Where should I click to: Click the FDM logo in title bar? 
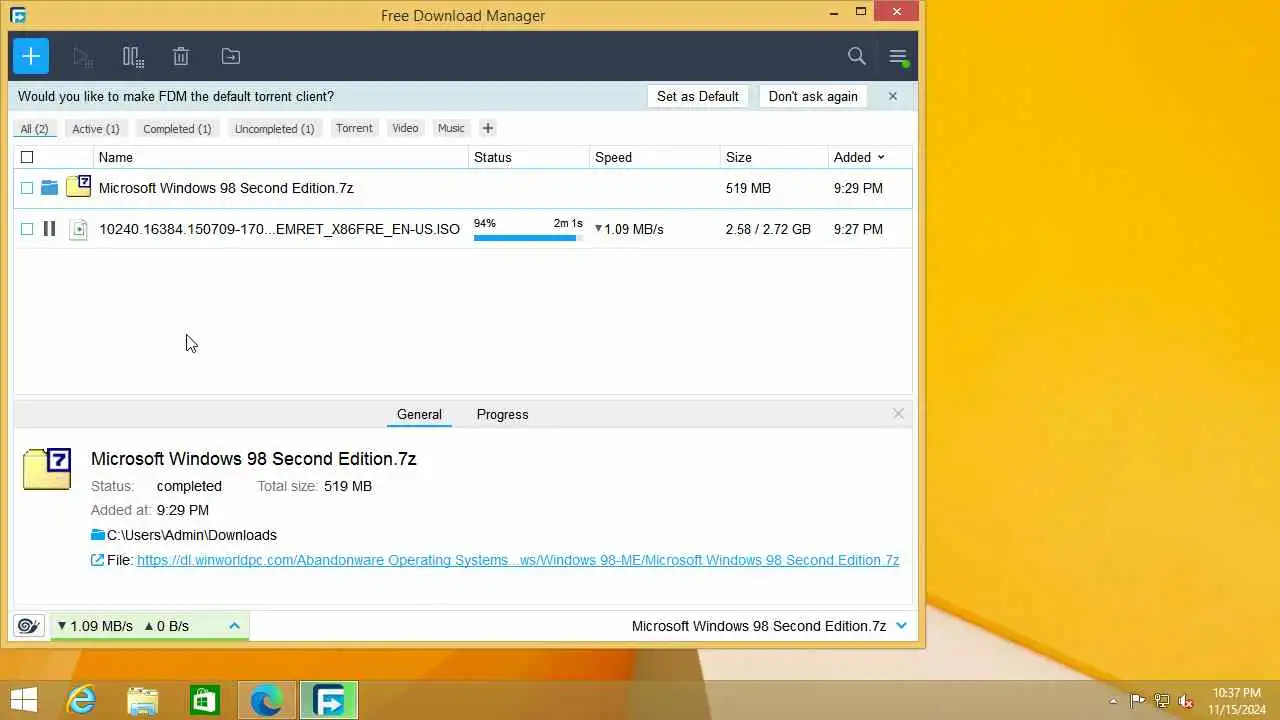(17, 15)
